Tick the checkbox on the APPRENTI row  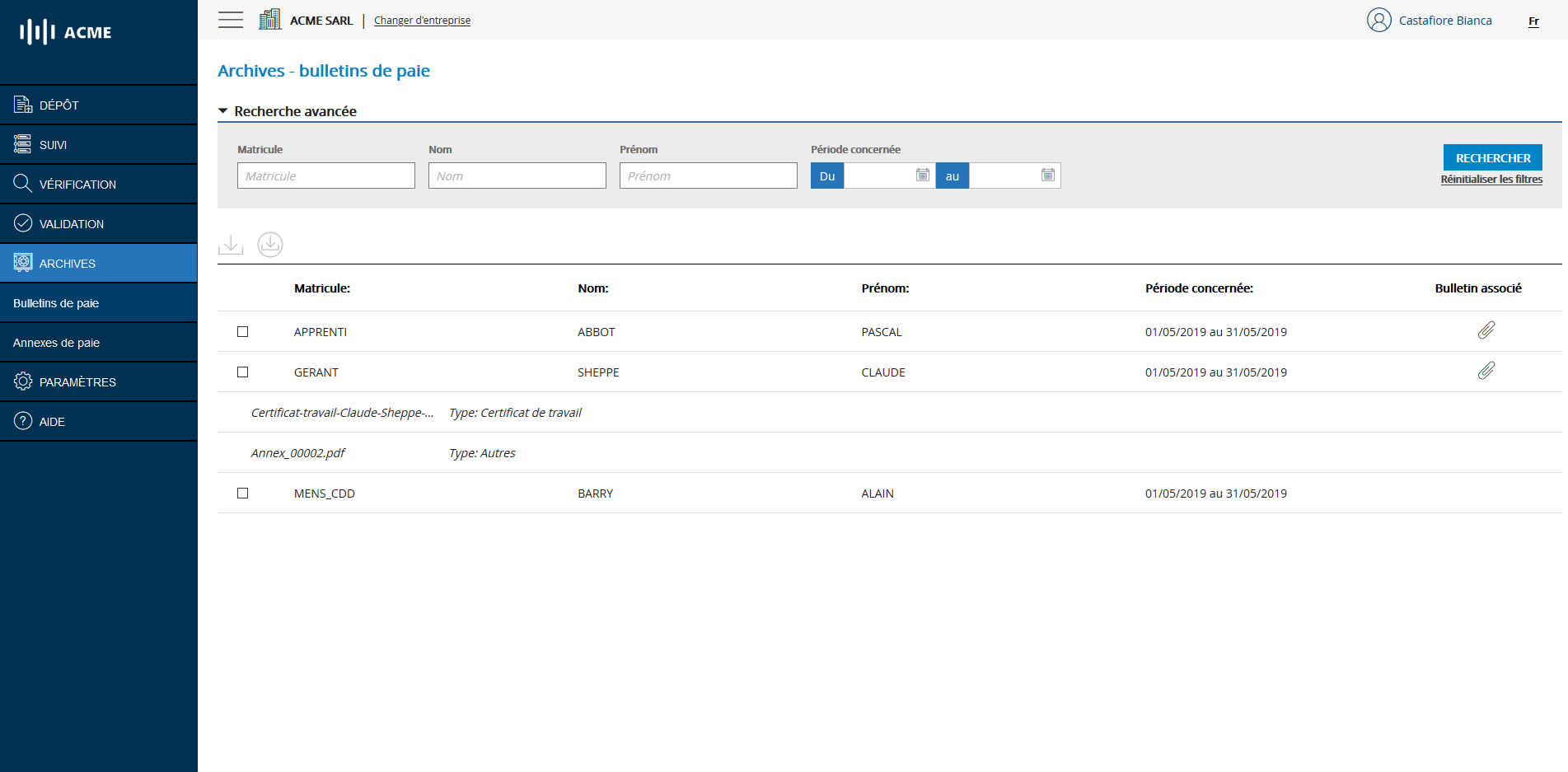pyautogui.click(x=242, y=331)
